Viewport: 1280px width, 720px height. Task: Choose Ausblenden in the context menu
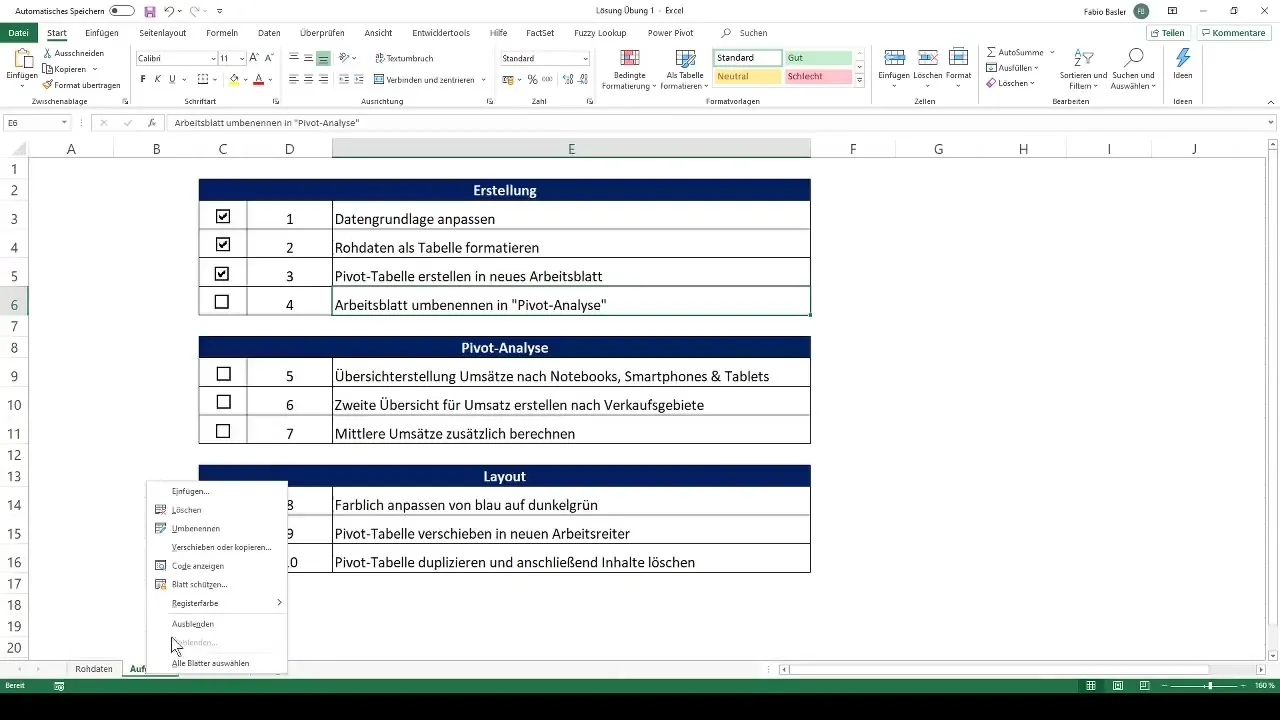tap(193, 624)
